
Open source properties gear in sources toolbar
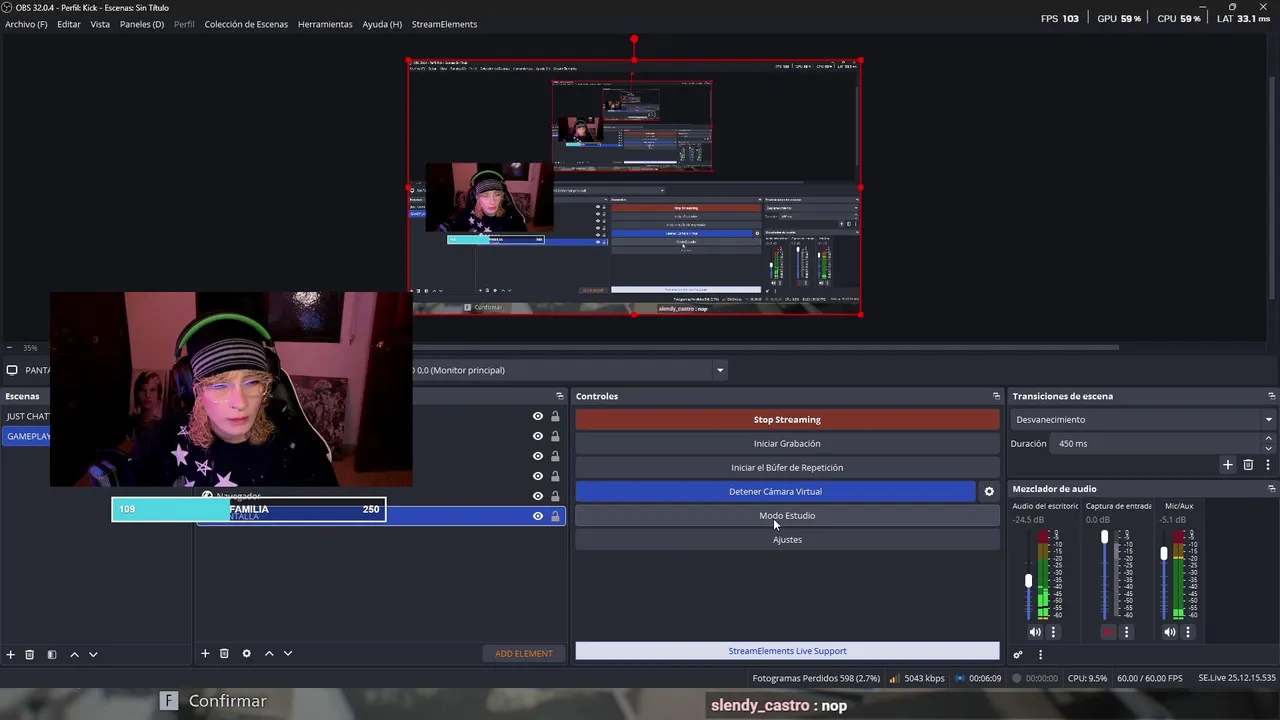point(246,653)
